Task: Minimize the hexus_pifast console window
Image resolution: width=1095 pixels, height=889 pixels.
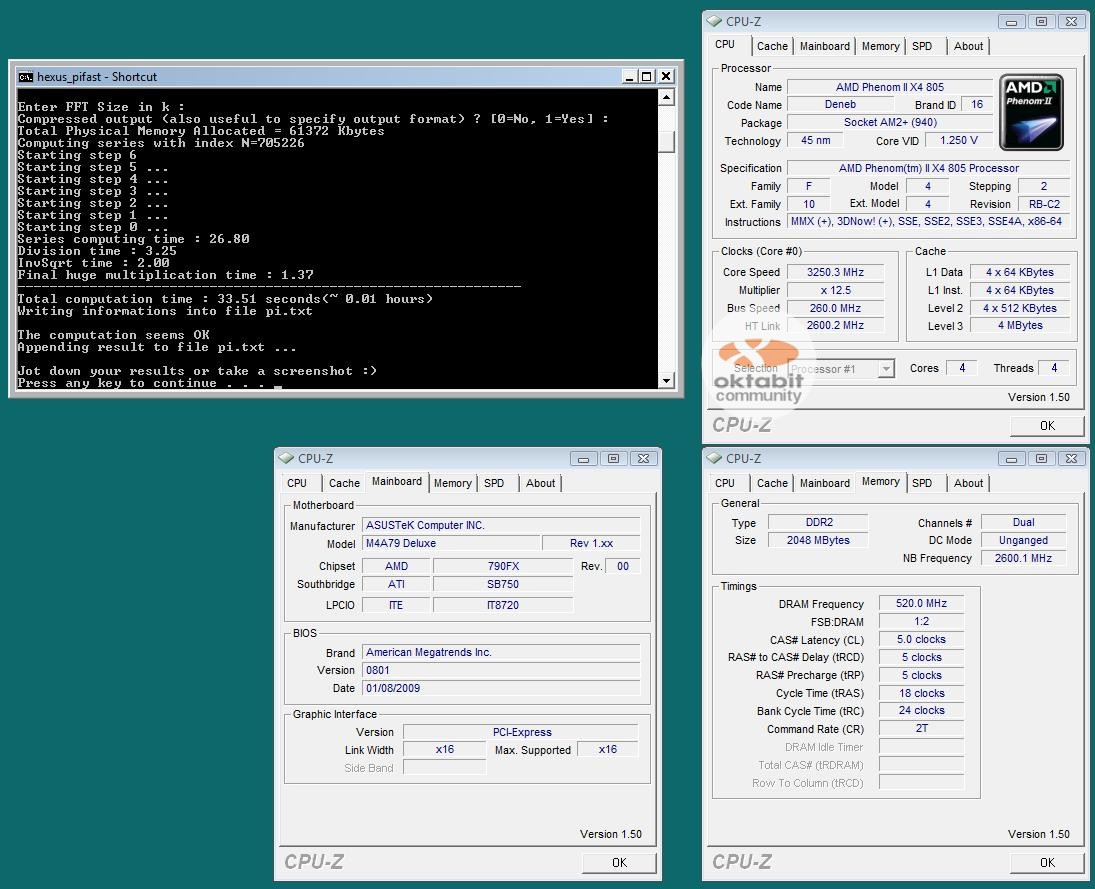Action: point(629,77)
